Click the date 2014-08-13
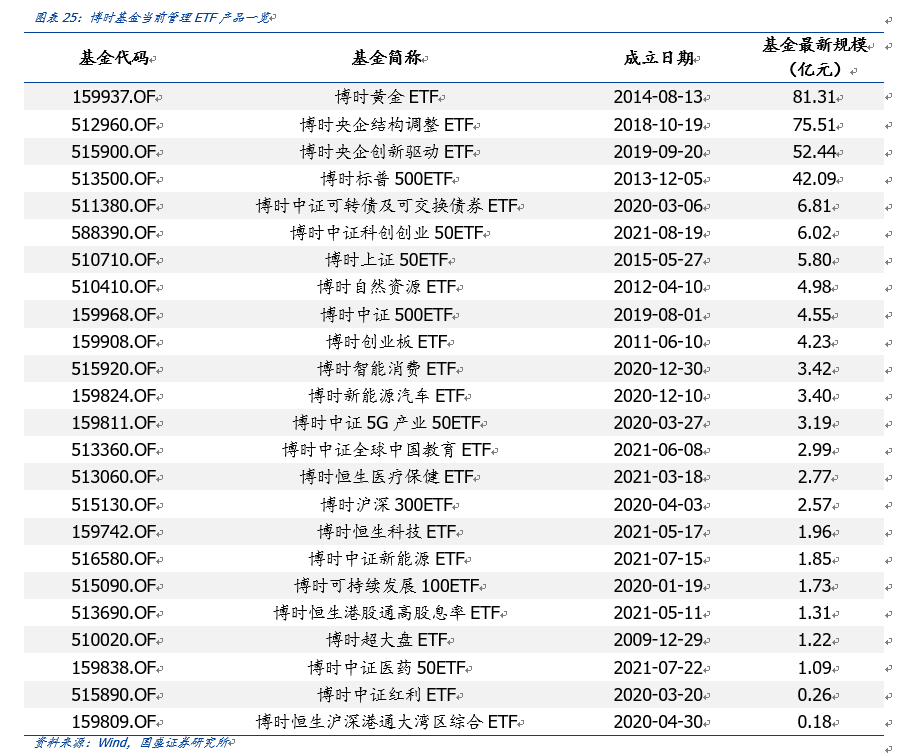The width and height of the screenshot is (906, 756). 658,97
